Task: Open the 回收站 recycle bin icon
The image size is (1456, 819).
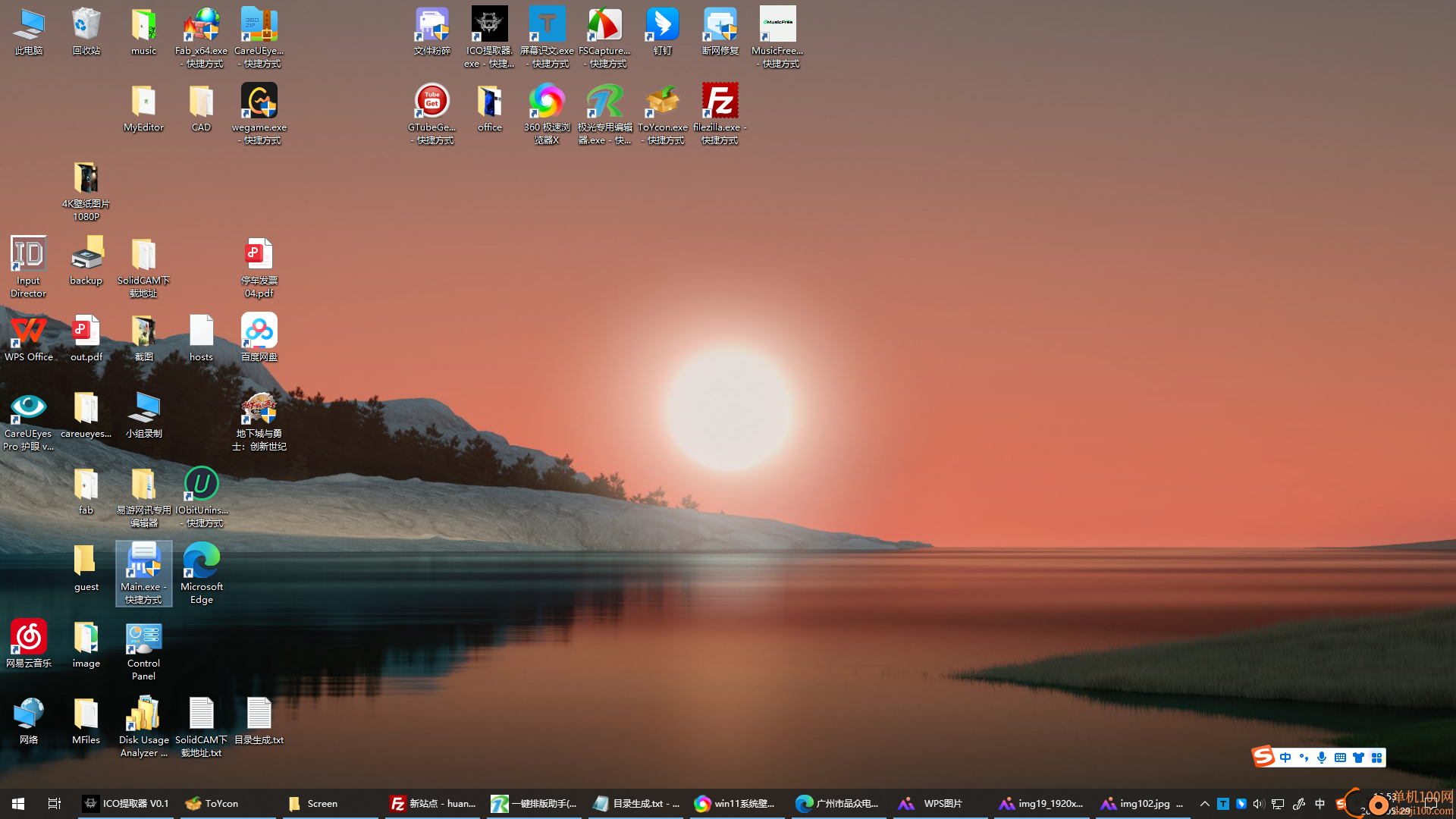Action: click(86, 32)
